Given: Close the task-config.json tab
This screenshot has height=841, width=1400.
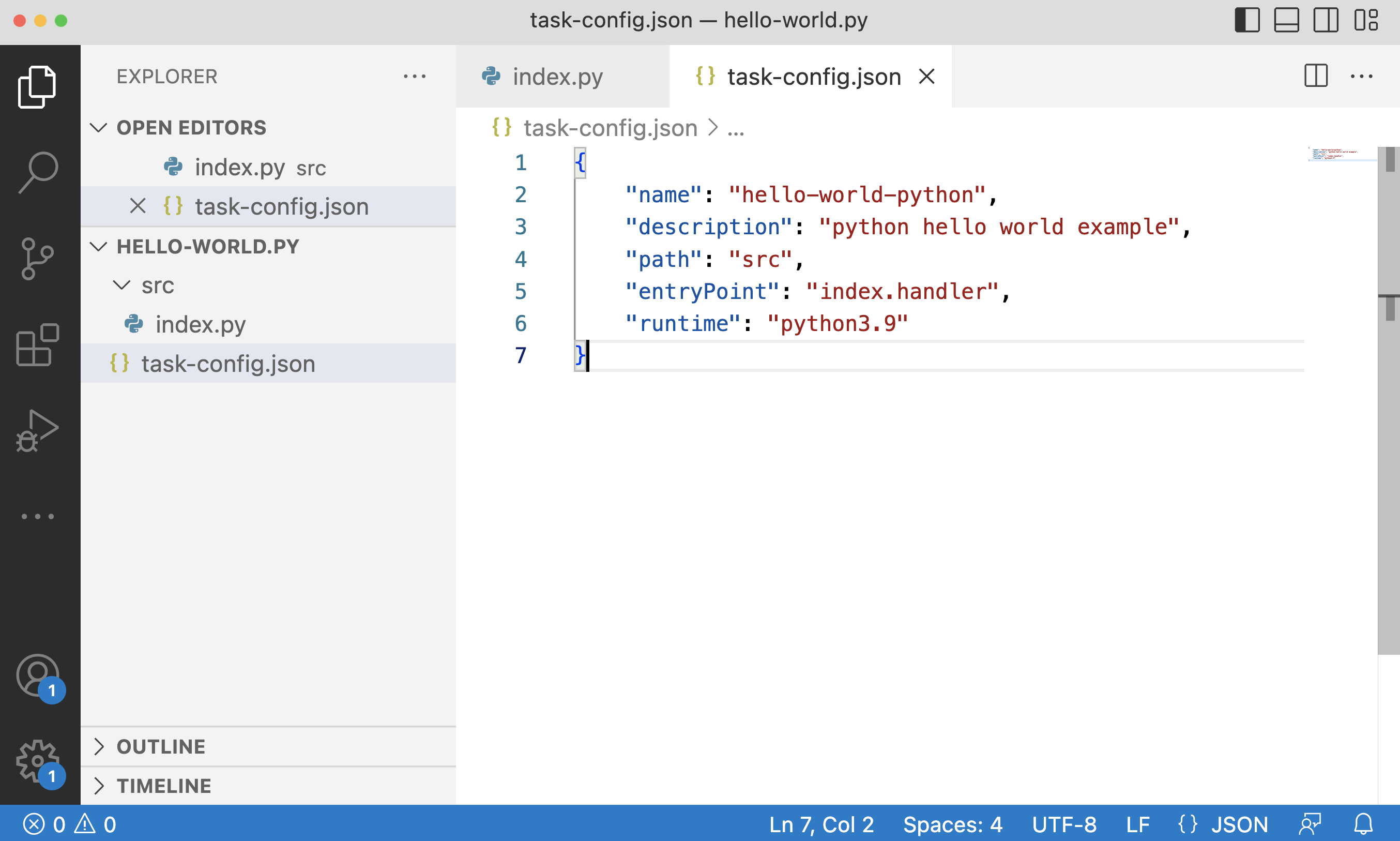Looking at the screenshot, I should 926,77.
